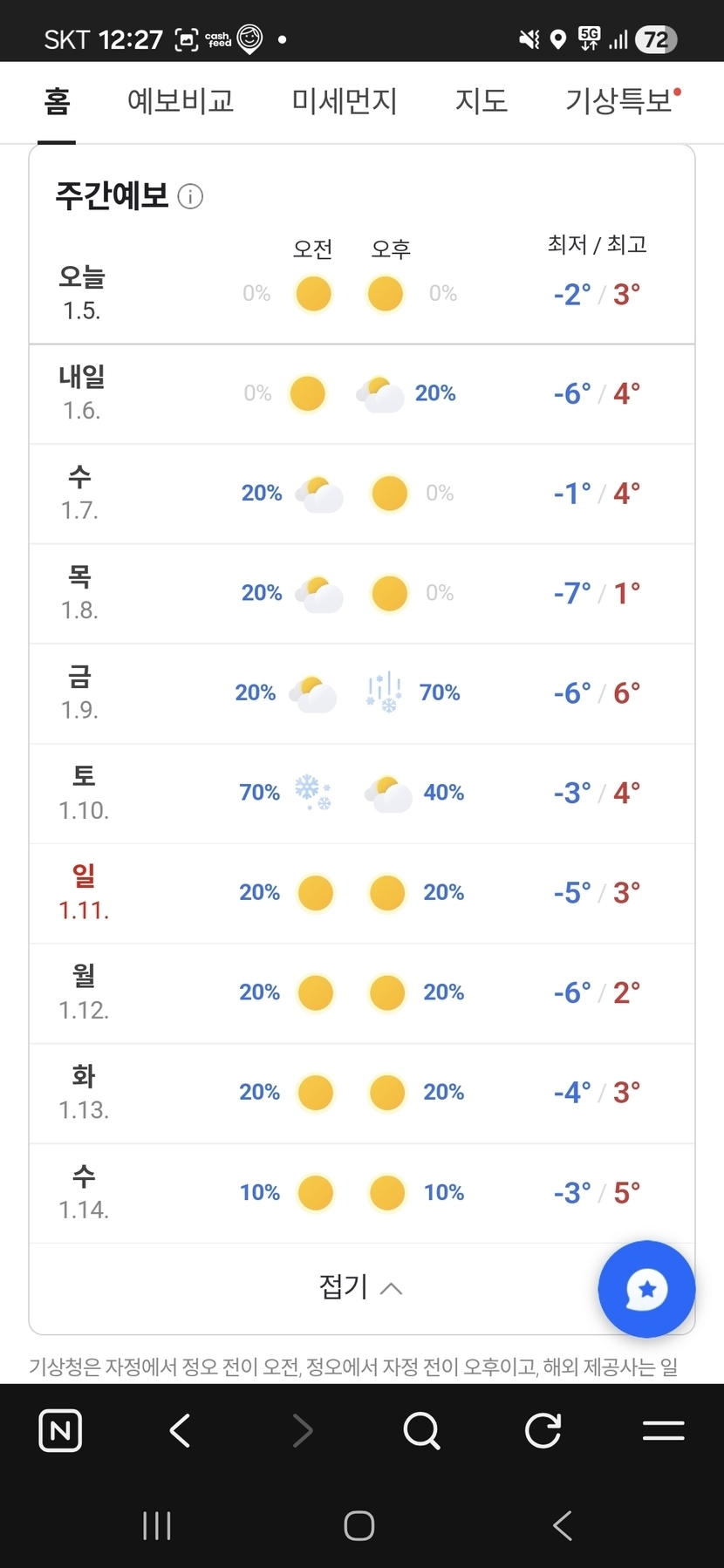724x1568 pixels.
Task: Open search with magnifier icon
Action: tap(422, 1431)
